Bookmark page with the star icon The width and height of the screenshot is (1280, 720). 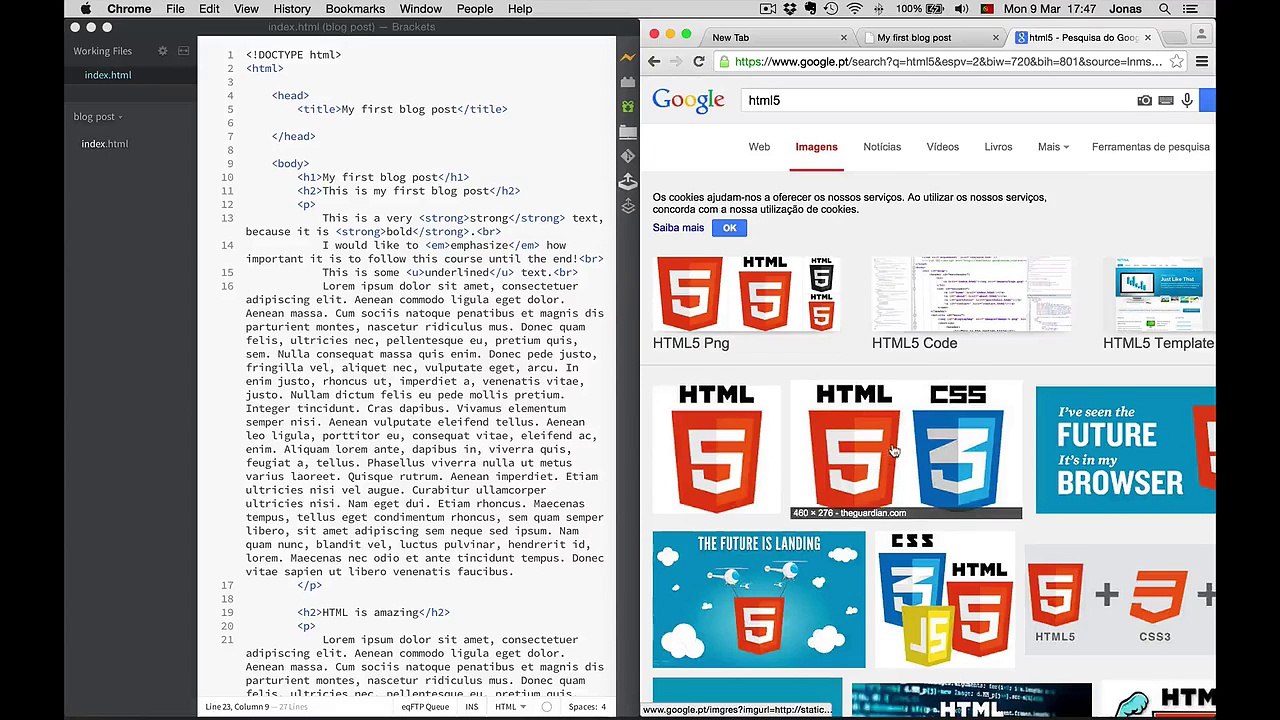[x=1176, y=62]
